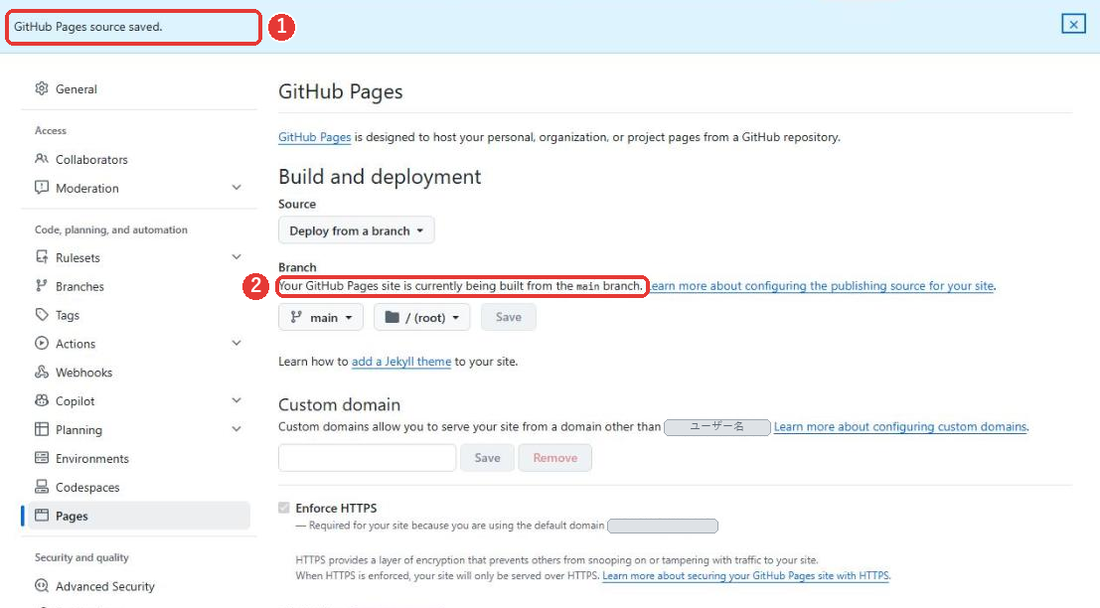Screen dimensions: 1100x608
Task: Click the Remove custom domain button
Action: pos(555,458)
